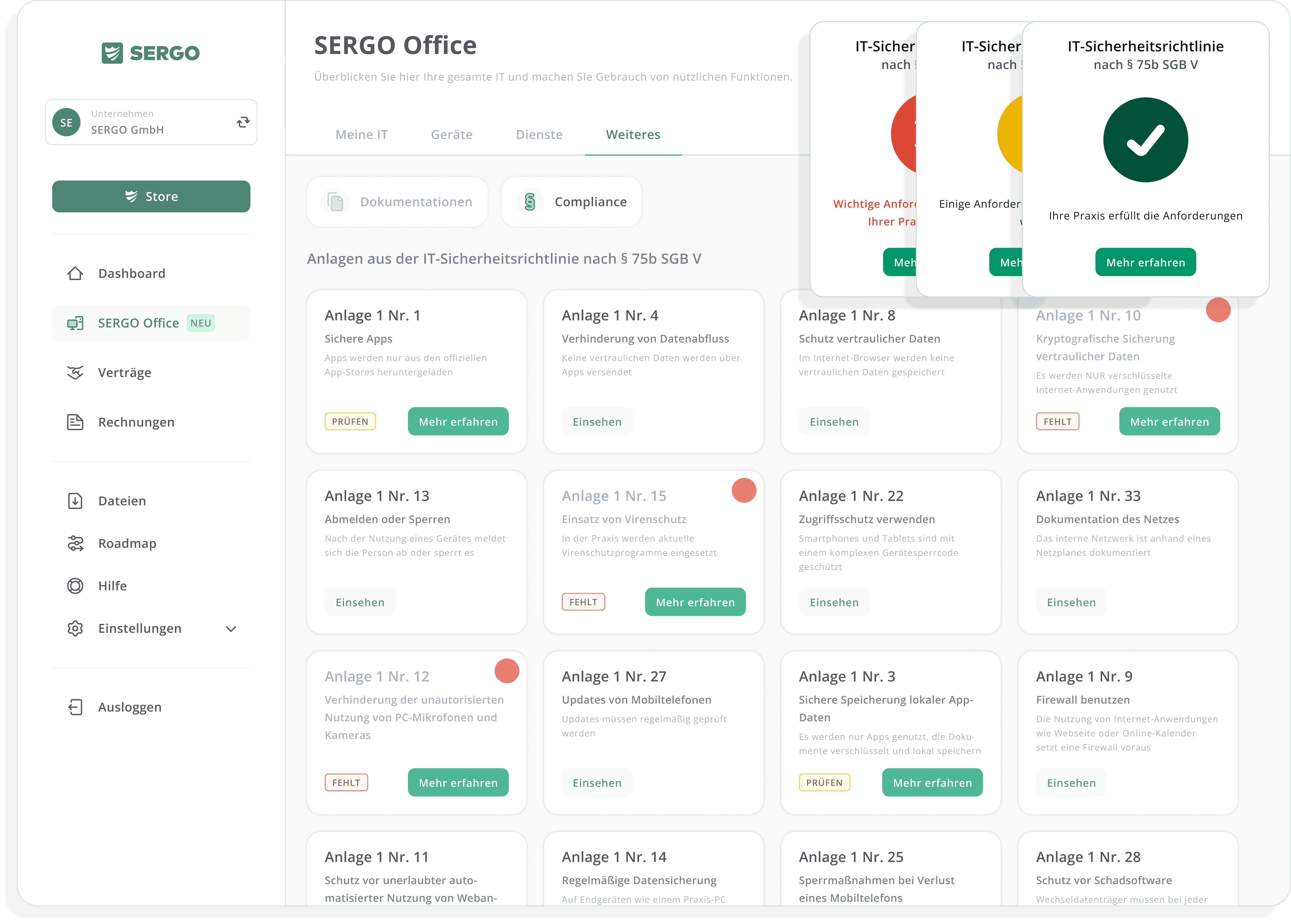Click the PRÜFEN badge on Anlage 1 Nr. 1
1291x924 pixels.
[x=350, y=422]
